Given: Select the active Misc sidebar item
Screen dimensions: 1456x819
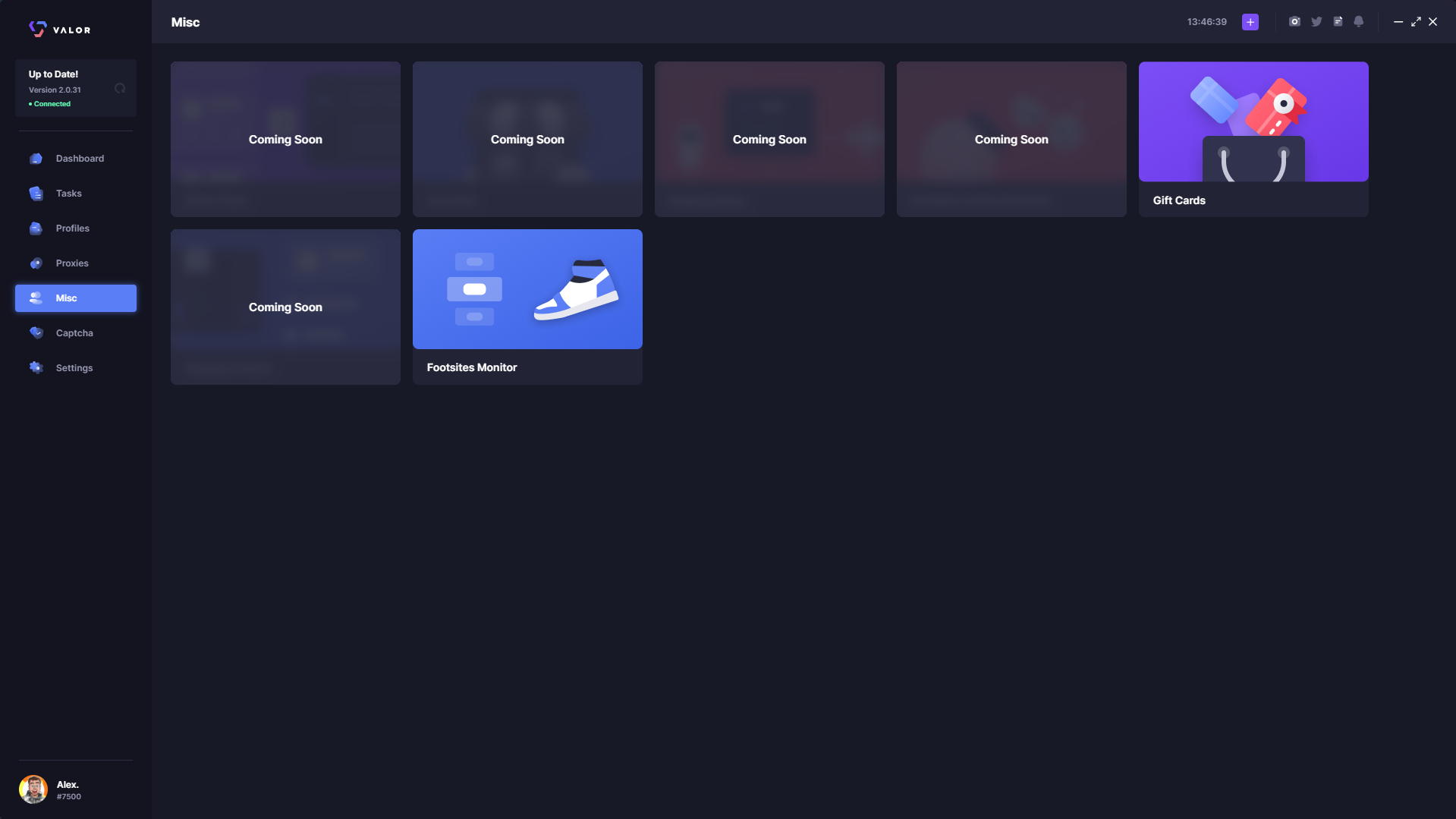Looking at the screenshot, I should tap(75, 298).
